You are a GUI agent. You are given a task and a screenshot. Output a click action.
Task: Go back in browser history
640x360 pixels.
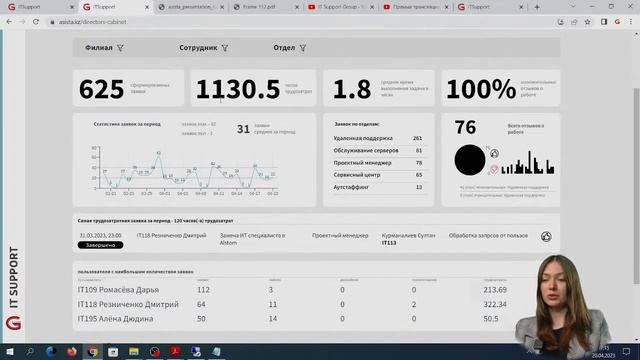click(x=9, y=22)
